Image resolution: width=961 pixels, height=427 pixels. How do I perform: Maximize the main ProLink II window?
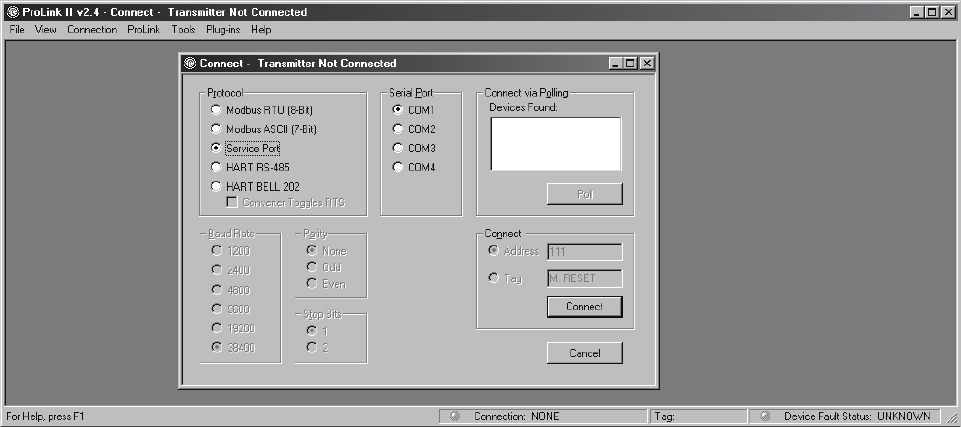pos(932,12)
